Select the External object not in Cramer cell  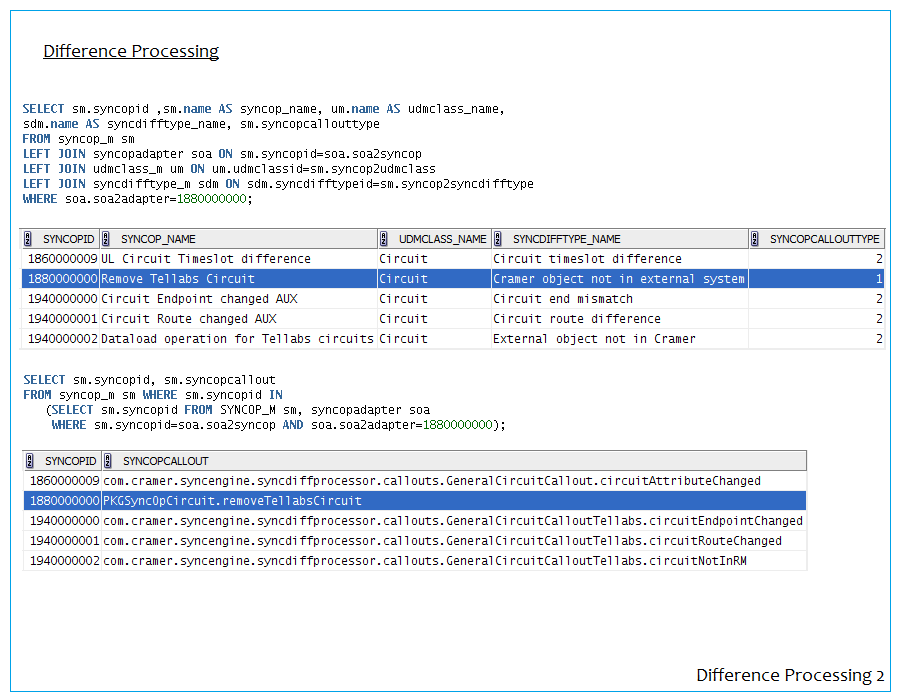(594, 339)
